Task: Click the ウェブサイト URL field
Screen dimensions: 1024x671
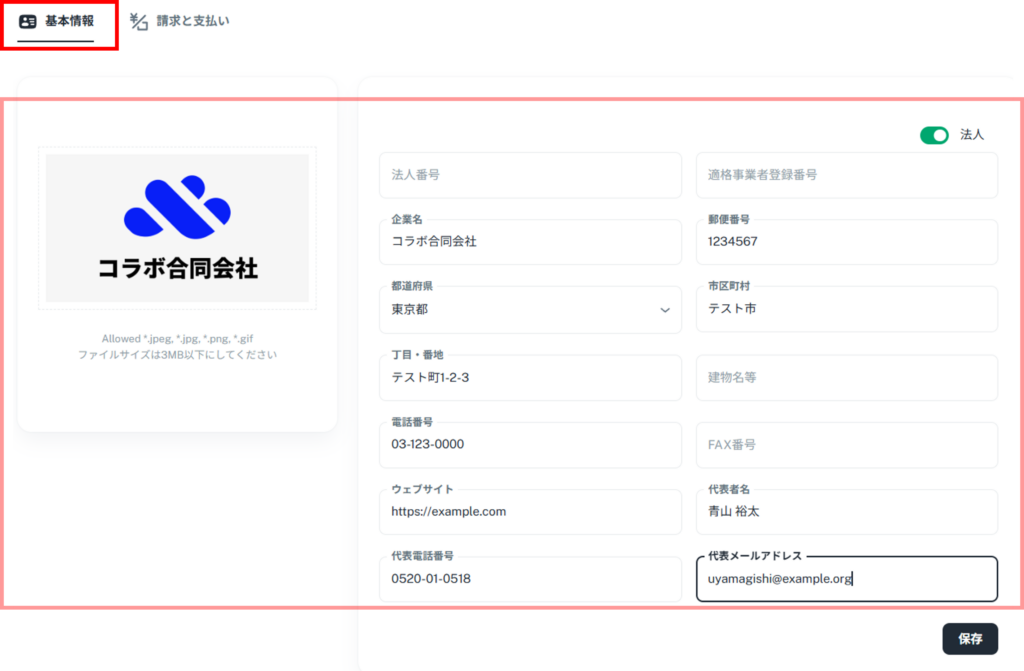Action: 530,511
